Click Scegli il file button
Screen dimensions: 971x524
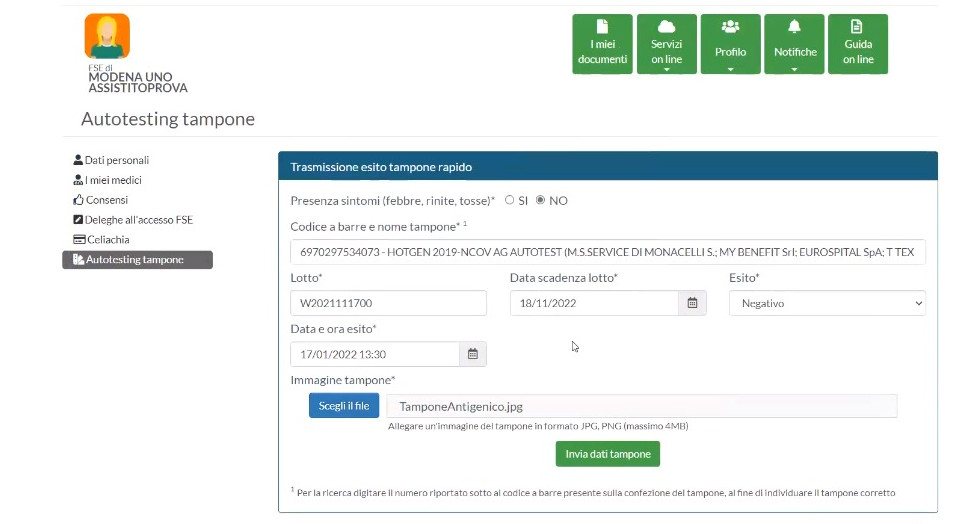(x=343, y=406)
